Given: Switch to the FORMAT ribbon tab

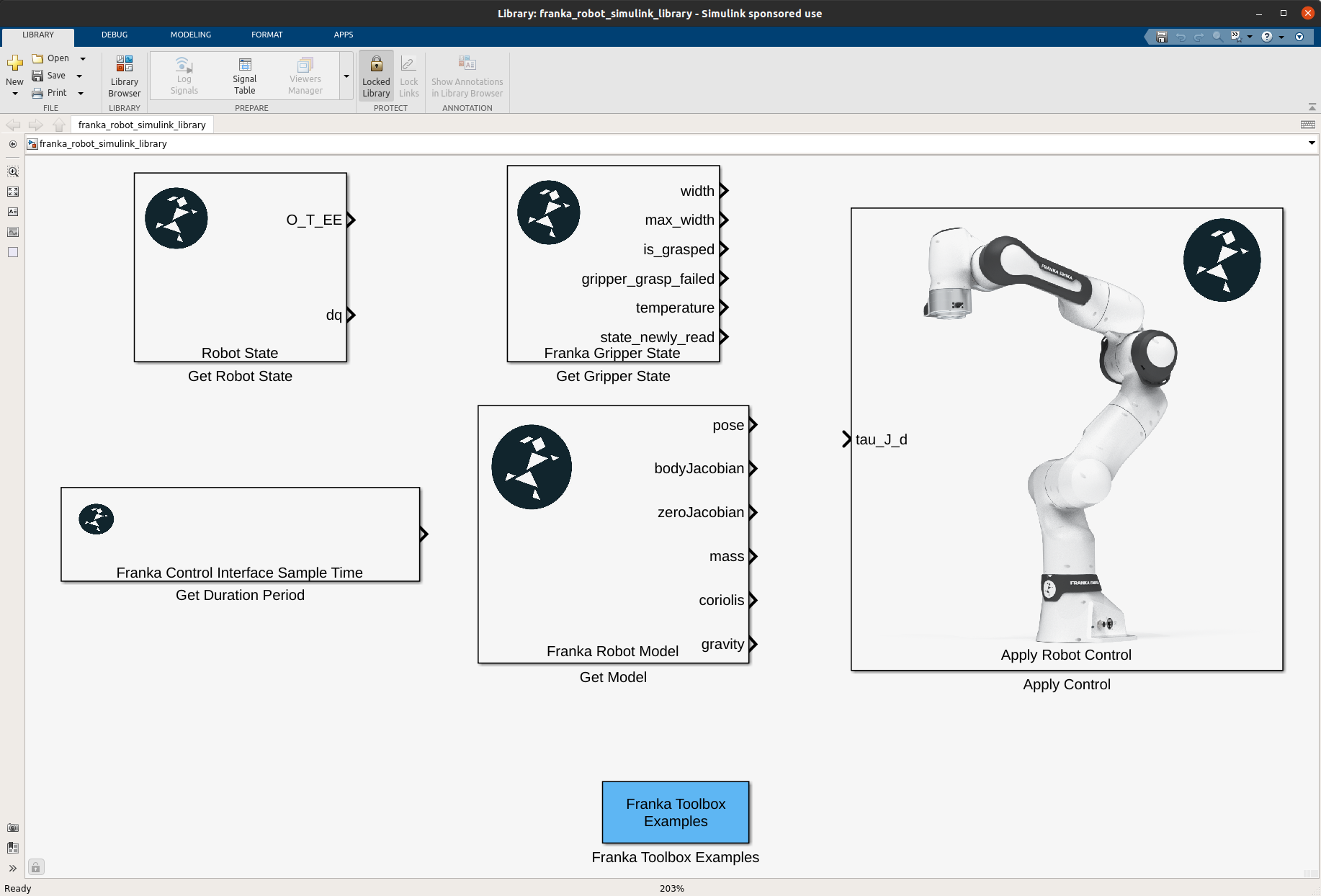Looking at the screenshot, I should (267, 35).
